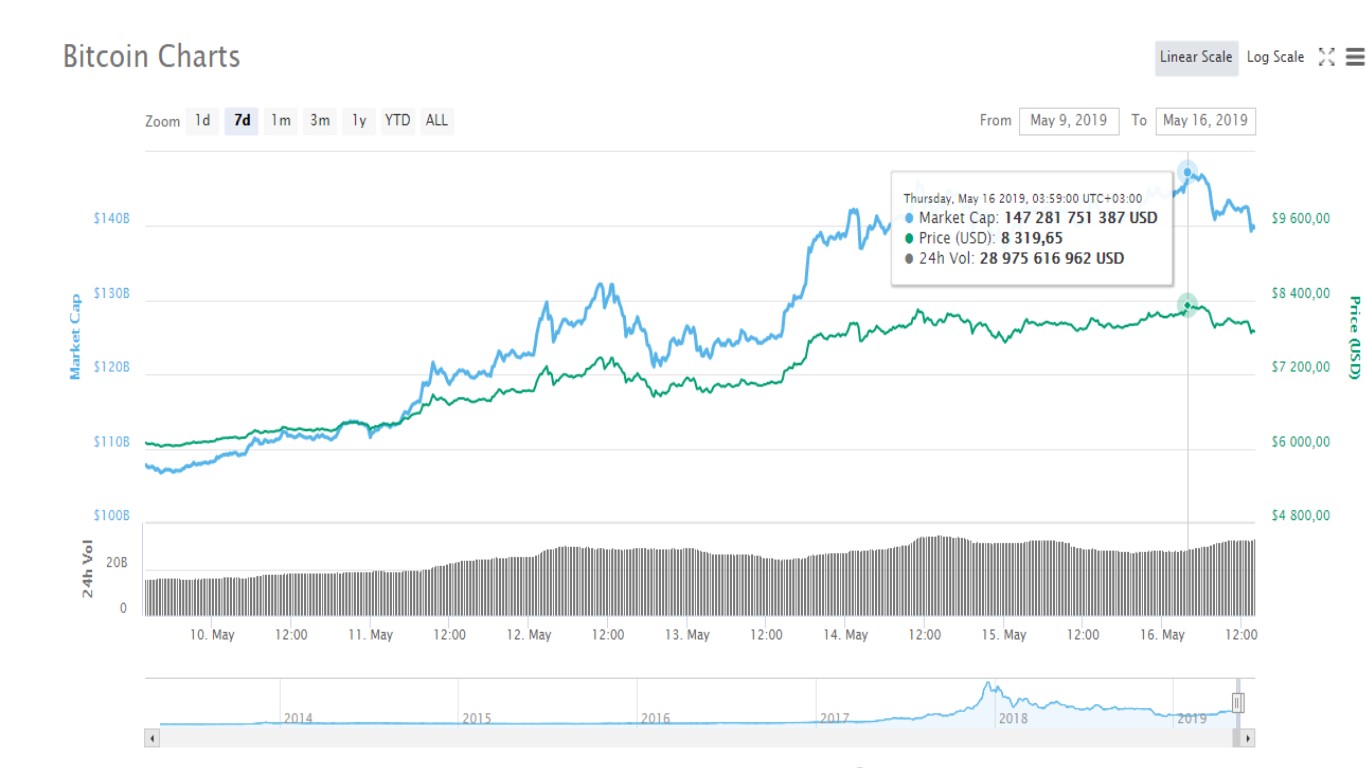Click the 2017 label in navigator
1366x768 pixels.
[834, 718]
